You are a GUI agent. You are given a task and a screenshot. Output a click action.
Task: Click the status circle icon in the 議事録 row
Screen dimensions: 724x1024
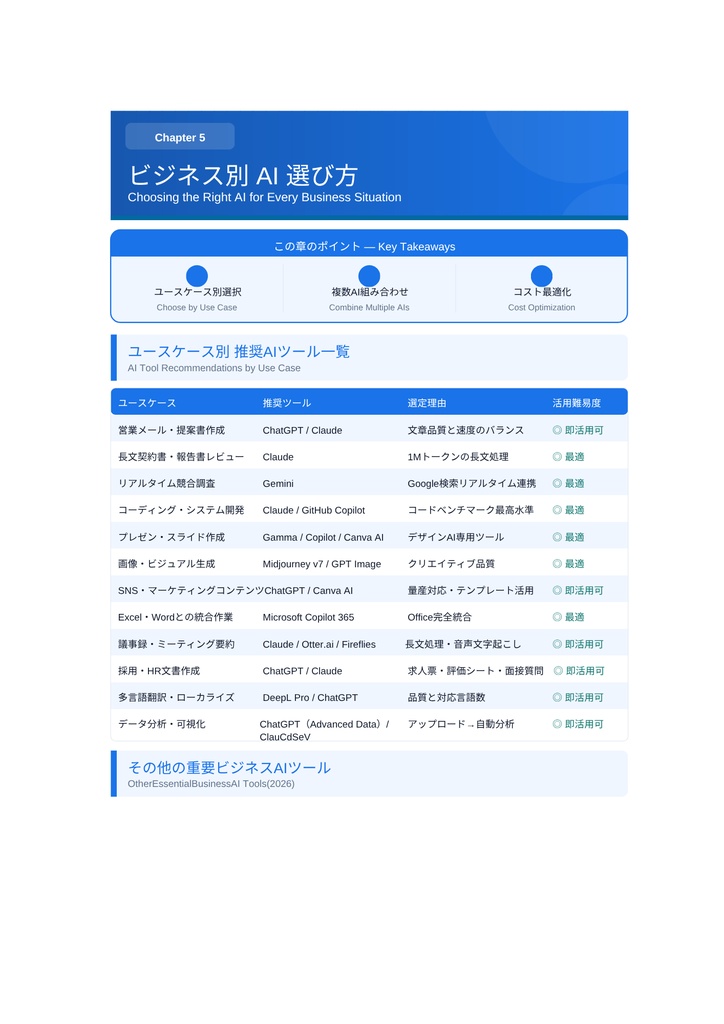click(557, 644)
